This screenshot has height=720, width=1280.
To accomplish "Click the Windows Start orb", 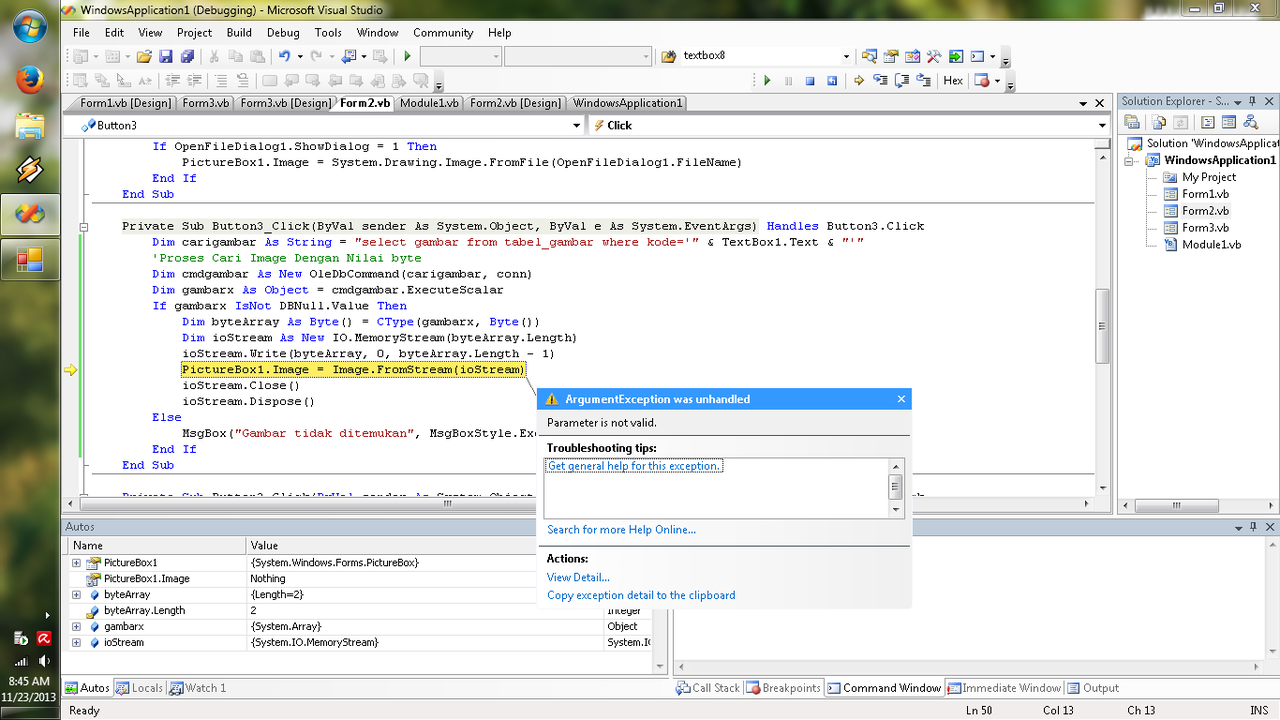I will point(30,27).
